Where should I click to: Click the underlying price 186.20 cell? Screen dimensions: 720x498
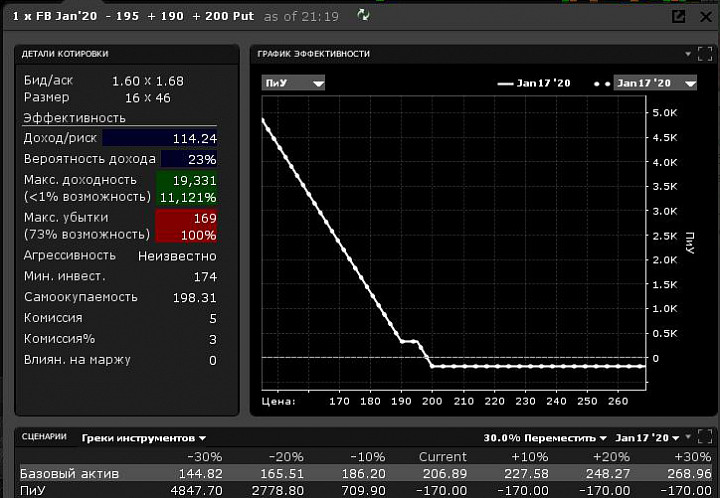click(364, 474)
